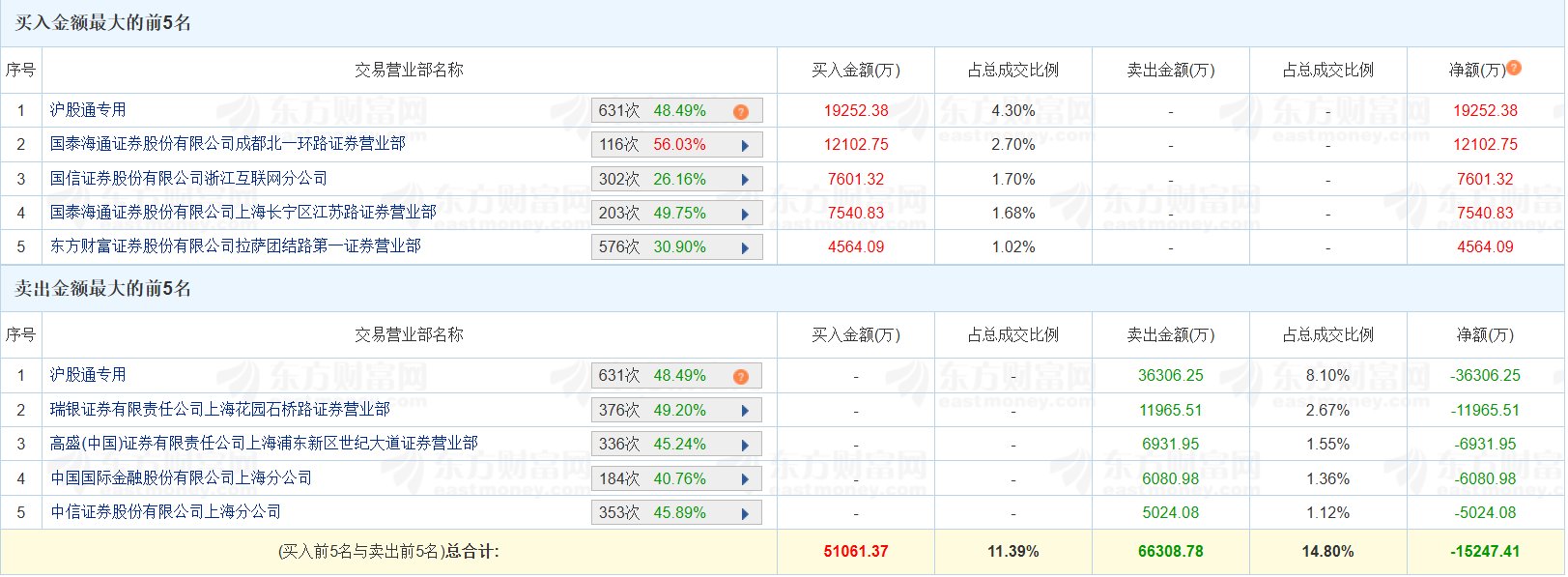Click arrow icon in 高盛(中国)证券 row
This screenshot has height=577, width=1568.
[745, 445]
